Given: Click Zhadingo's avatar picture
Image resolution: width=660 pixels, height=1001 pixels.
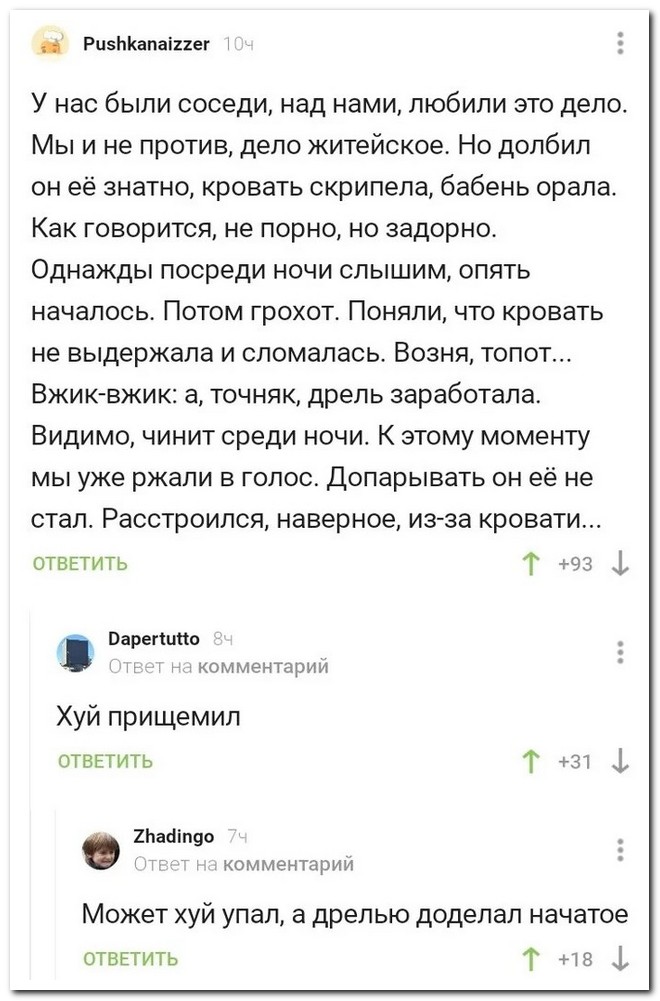Looking at the screenshot, I should pos(100,849).
